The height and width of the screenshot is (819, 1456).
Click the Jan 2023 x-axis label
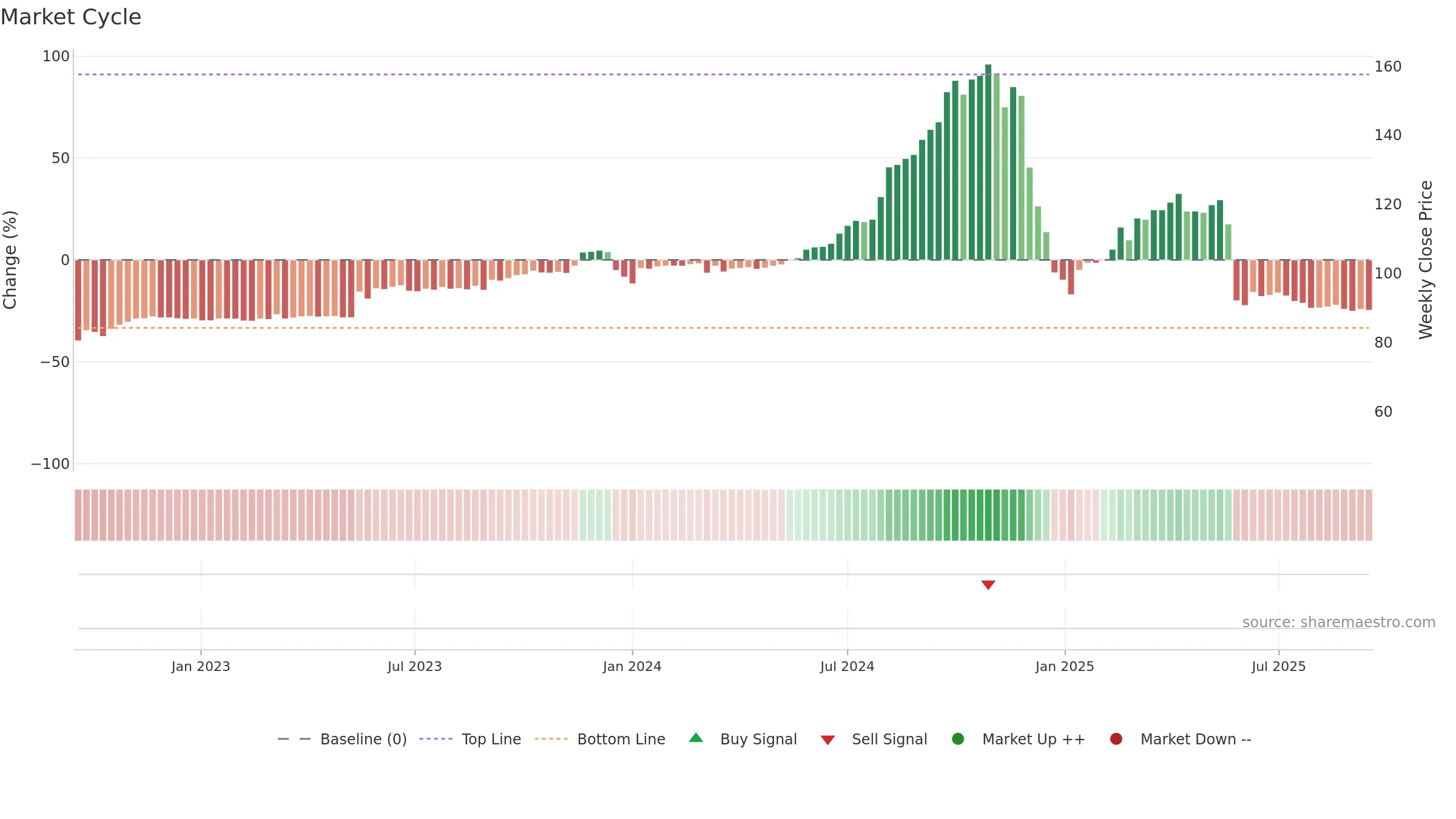click(x=201, y=666)
